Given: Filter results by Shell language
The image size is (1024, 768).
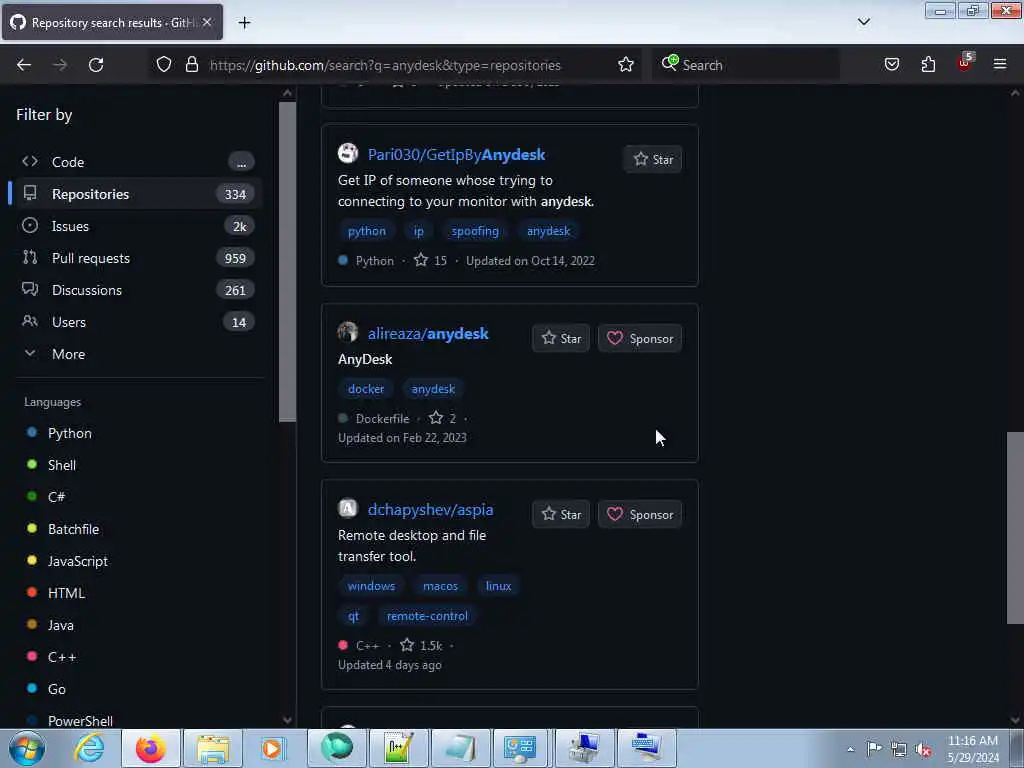Looking at the screenshot, I should (61, 465).
